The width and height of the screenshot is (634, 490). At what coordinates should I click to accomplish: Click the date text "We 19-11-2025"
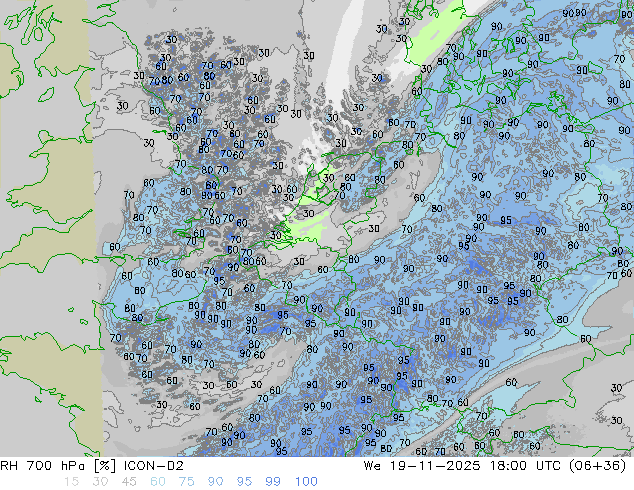[422, 466]
